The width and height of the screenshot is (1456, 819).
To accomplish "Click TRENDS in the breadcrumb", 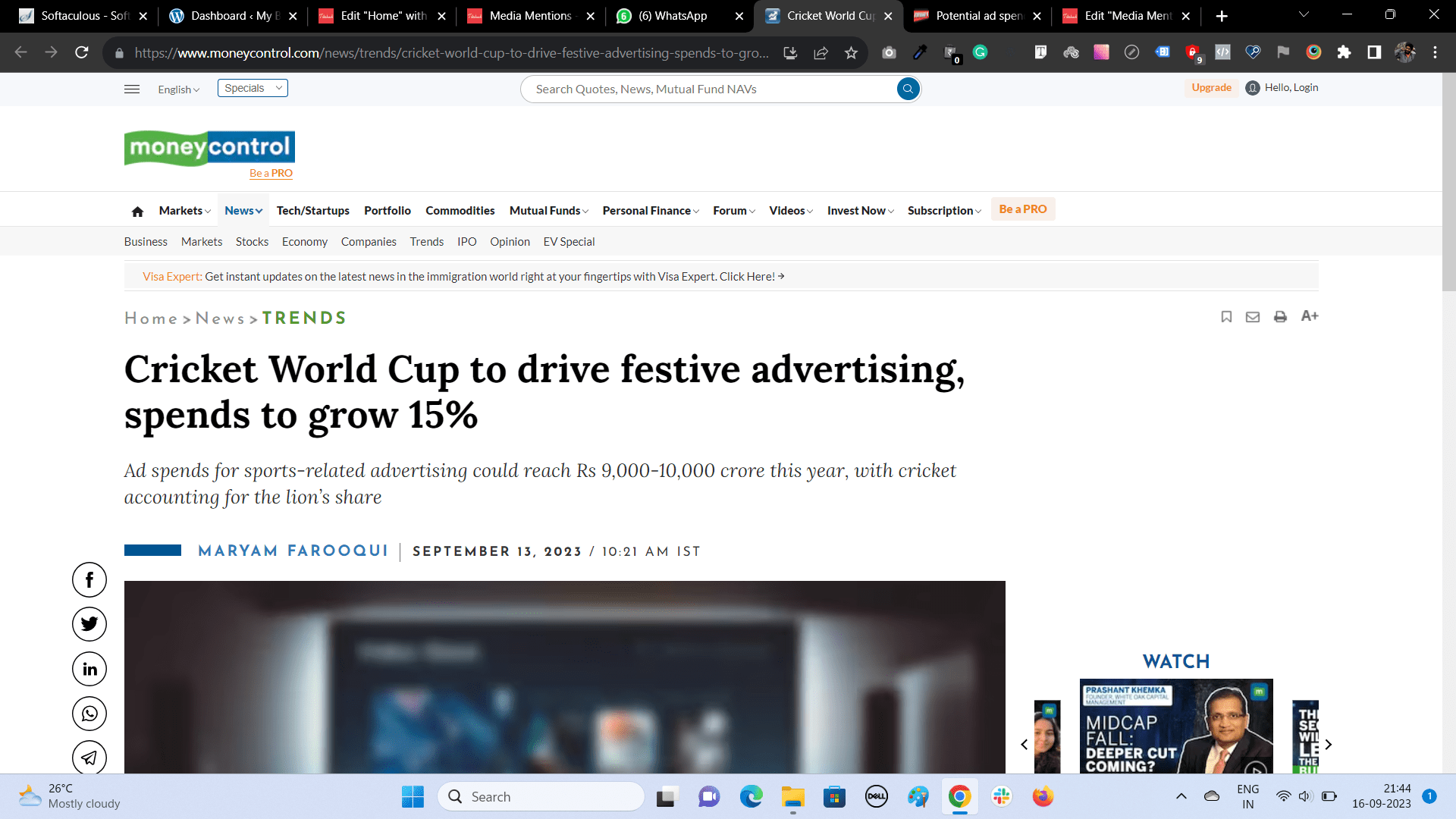I will click(x=304, y=318).
